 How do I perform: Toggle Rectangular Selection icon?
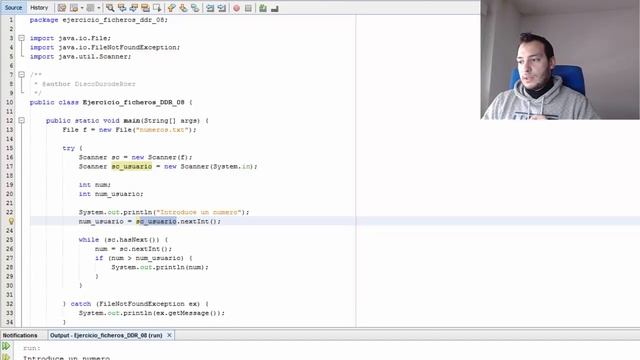157,8
